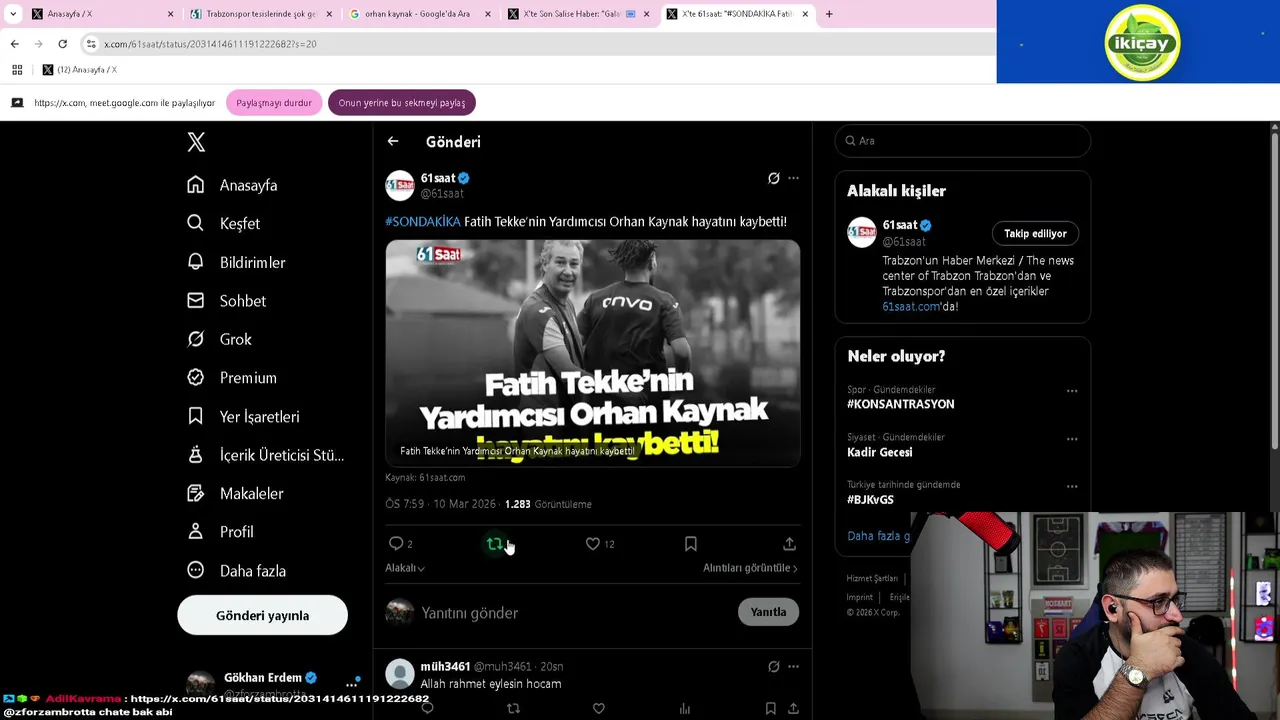Viewport: 1280px width, 720px height.
Task: Open more options on müh3461 reply
Action: coord(793,666)
